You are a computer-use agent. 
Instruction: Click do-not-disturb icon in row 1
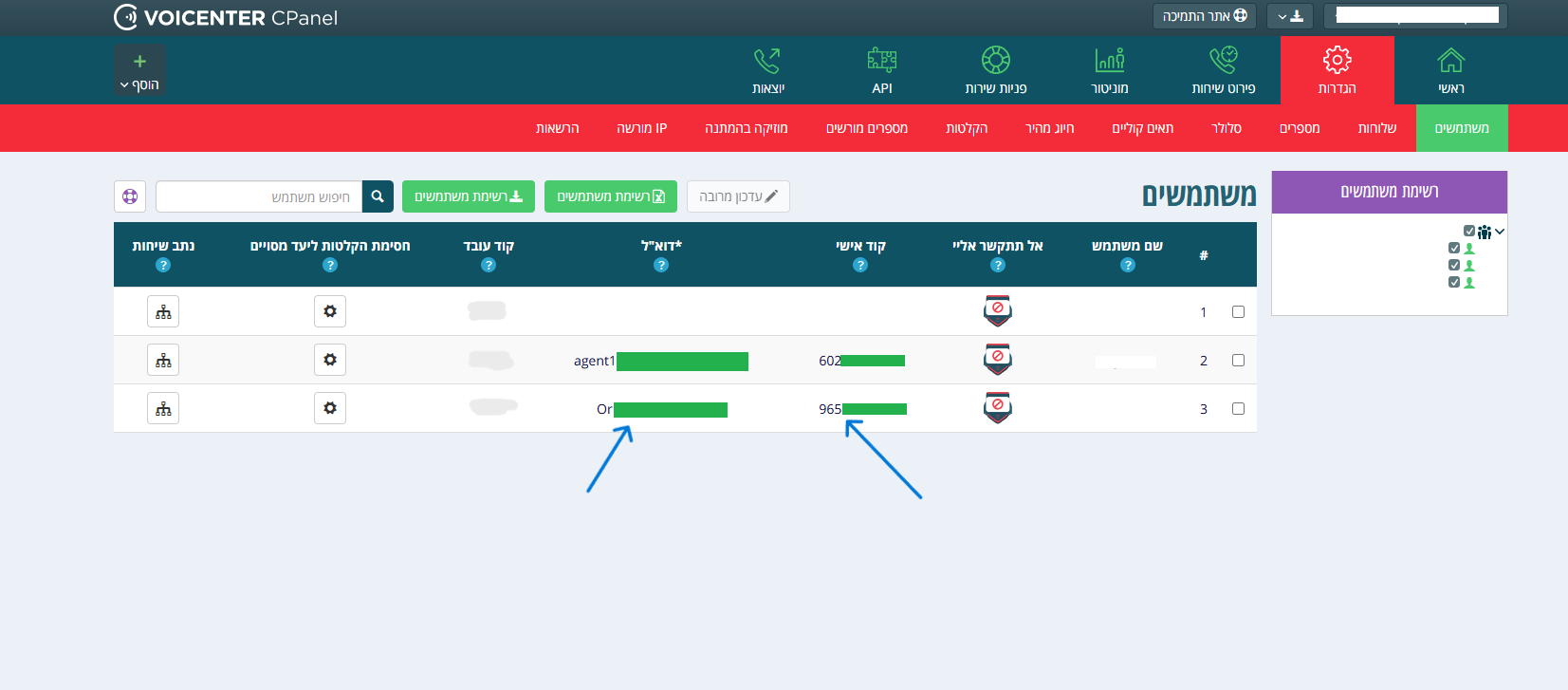(997, 310)
